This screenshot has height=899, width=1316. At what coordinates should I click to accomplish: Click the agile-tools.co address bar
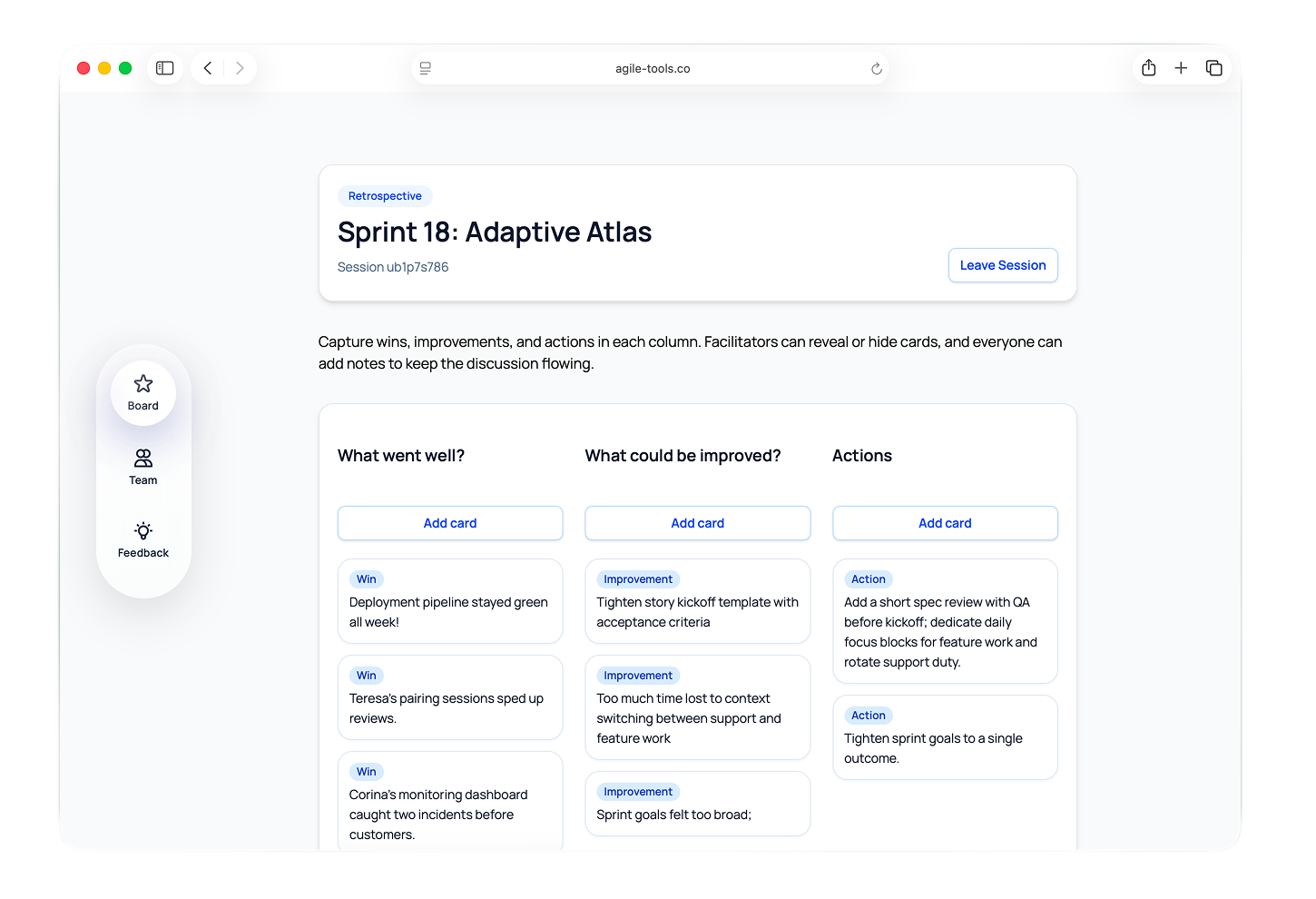(x=650, y=67)
